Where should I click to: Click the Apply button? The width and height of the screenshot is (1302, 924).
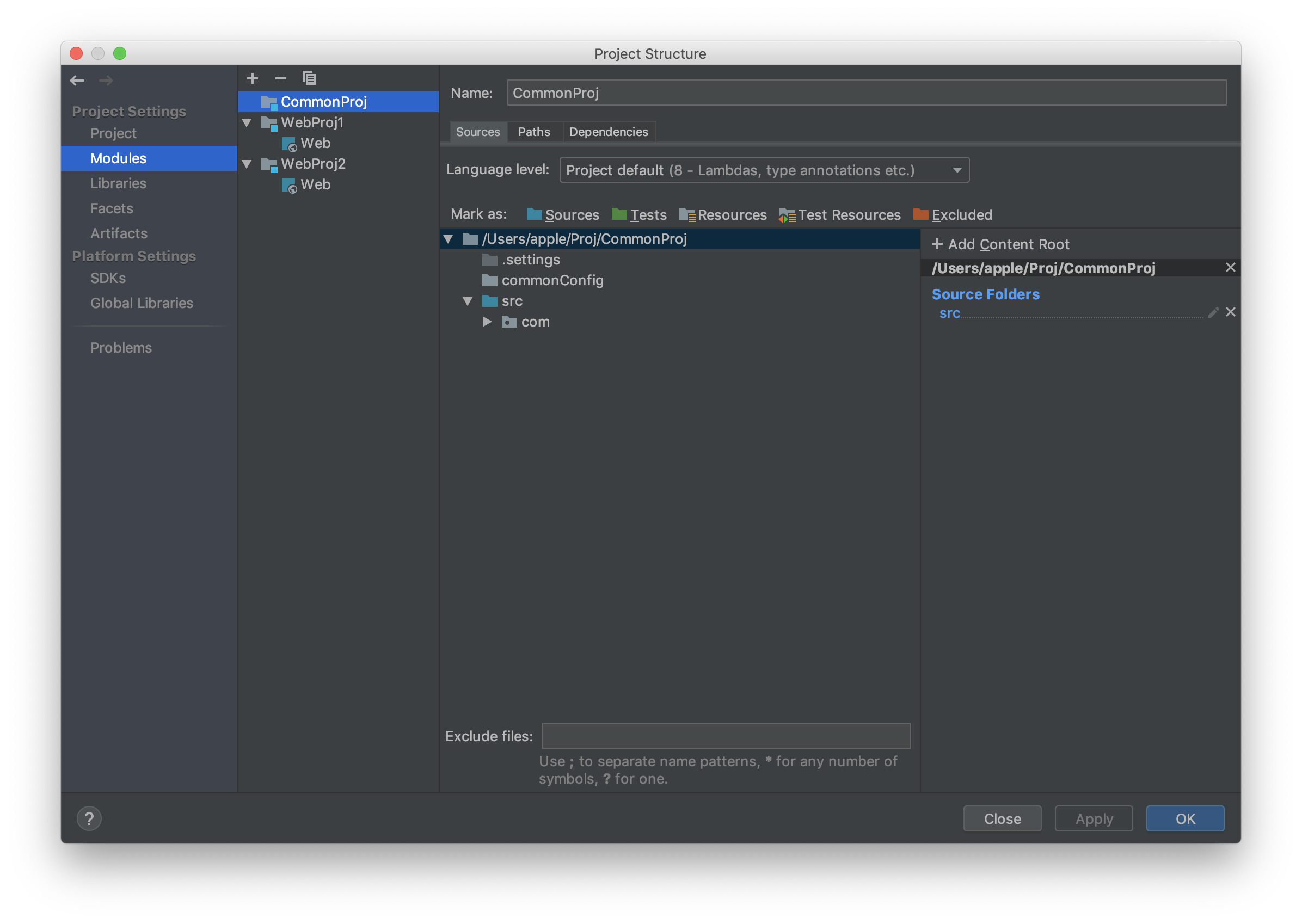[1094, 819]
